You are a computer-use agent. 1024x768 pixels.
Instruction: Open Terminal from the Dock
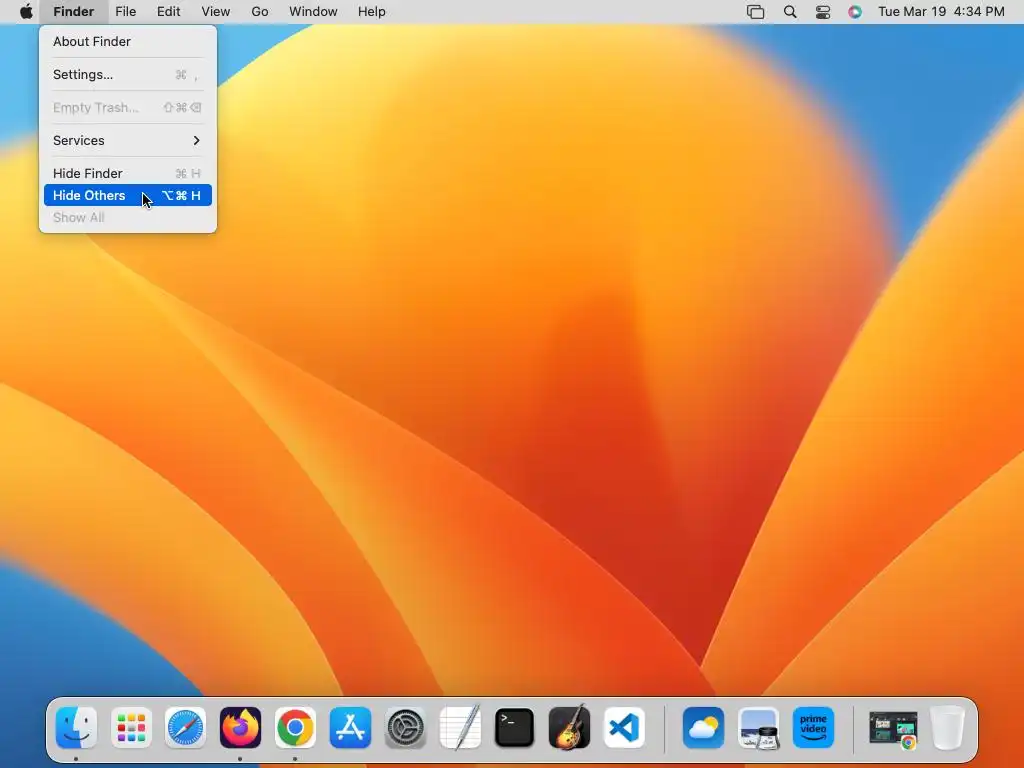click(515, 728)
